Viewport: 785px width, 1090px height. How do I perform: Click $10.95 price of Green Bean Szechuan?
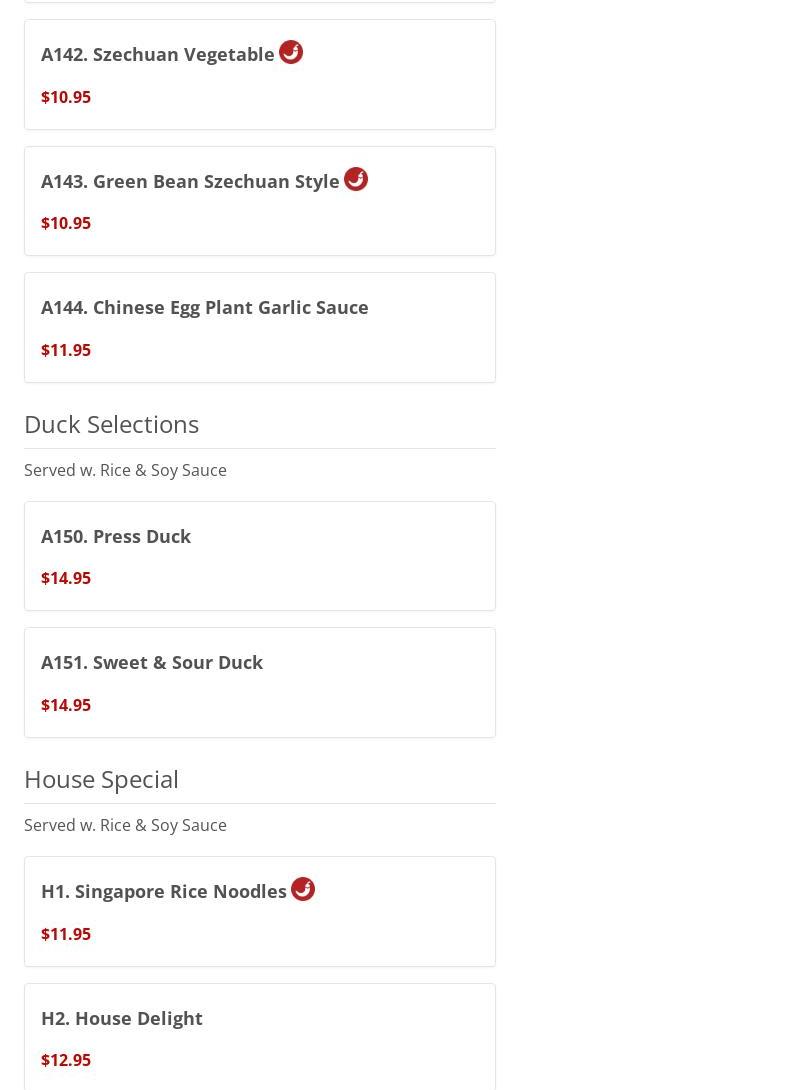point(66,224)
